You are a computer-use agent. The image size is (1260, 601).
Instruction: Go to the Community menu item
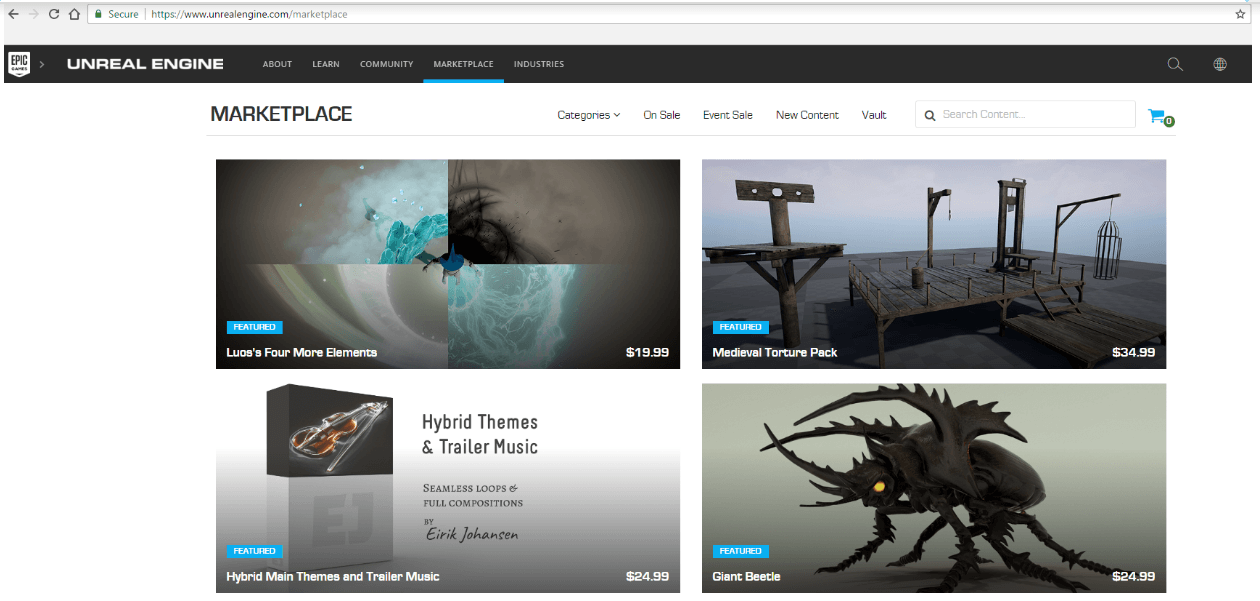tap(386, 64)
